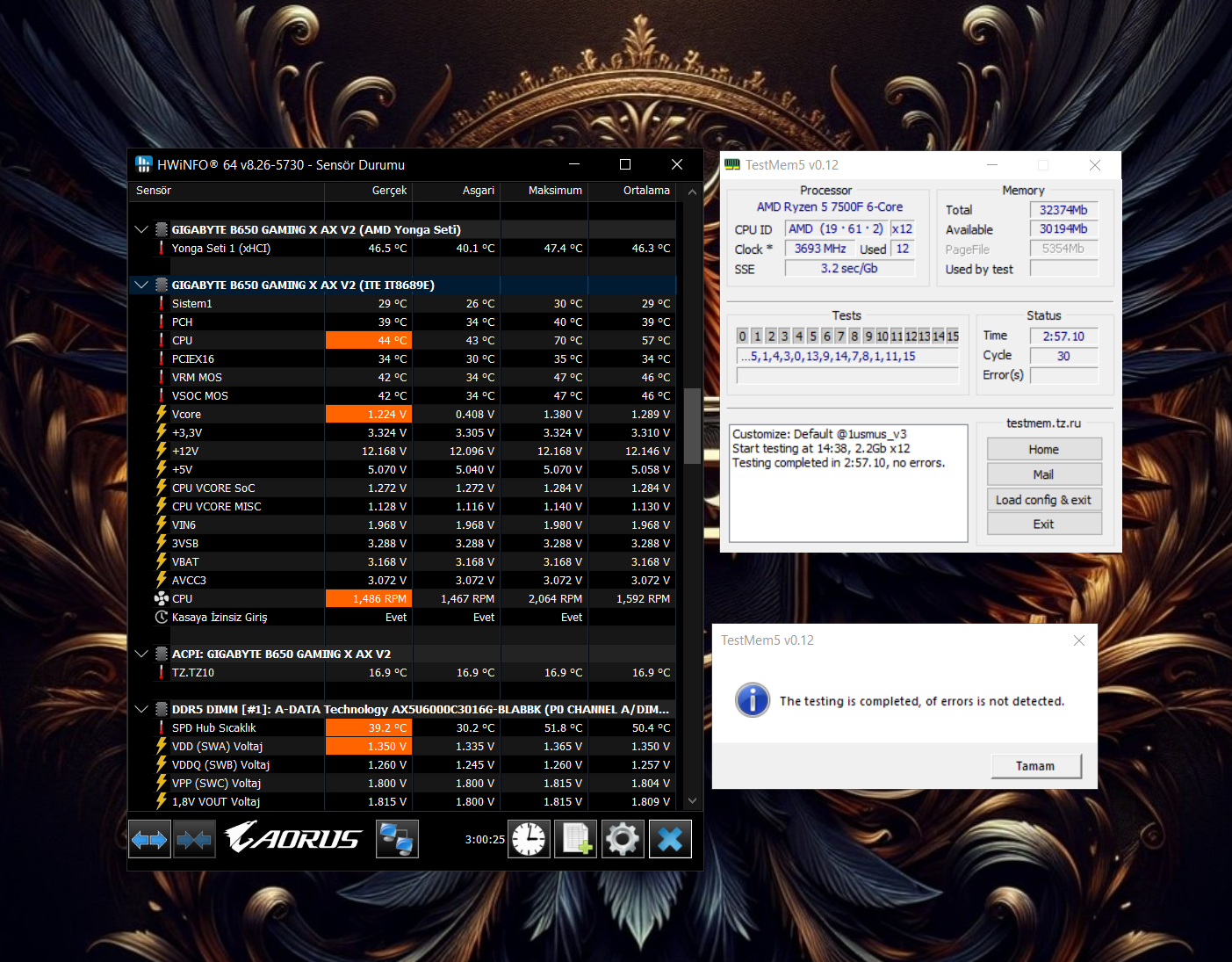Select the AVCC3 voltage row

coord(402,580)
